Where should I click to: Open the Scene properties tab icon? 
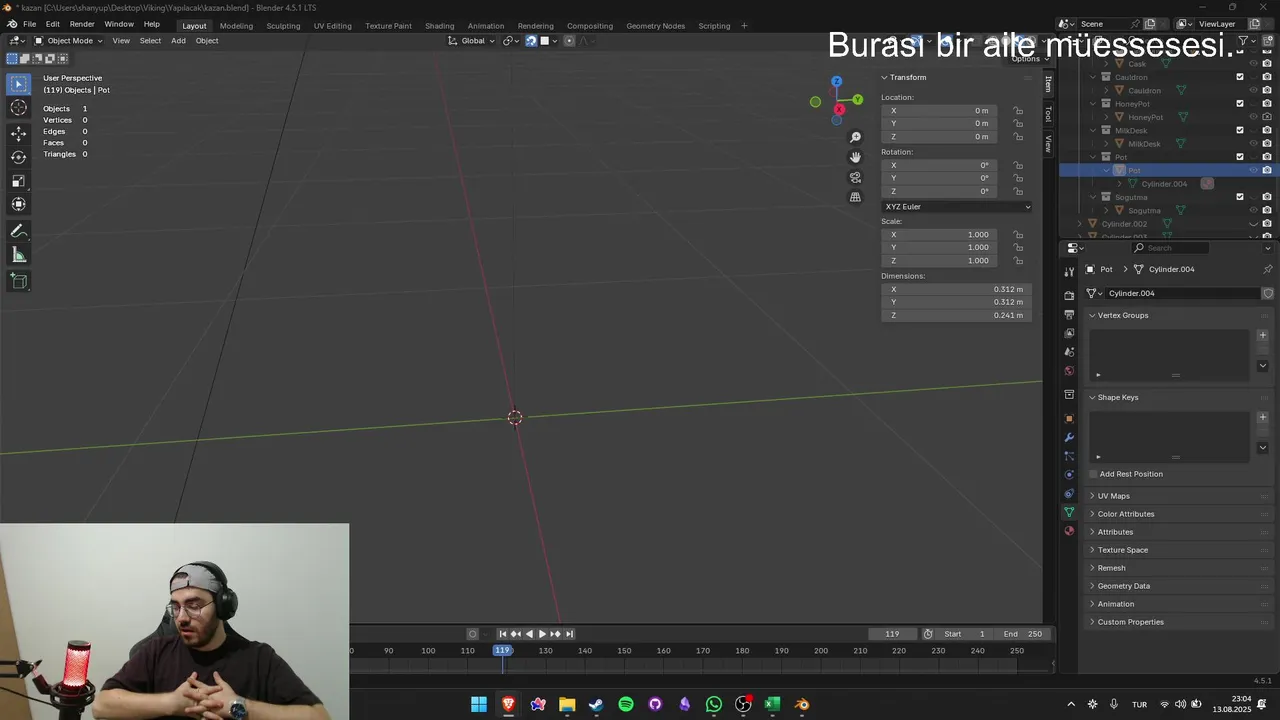[x=1069, y=352]
